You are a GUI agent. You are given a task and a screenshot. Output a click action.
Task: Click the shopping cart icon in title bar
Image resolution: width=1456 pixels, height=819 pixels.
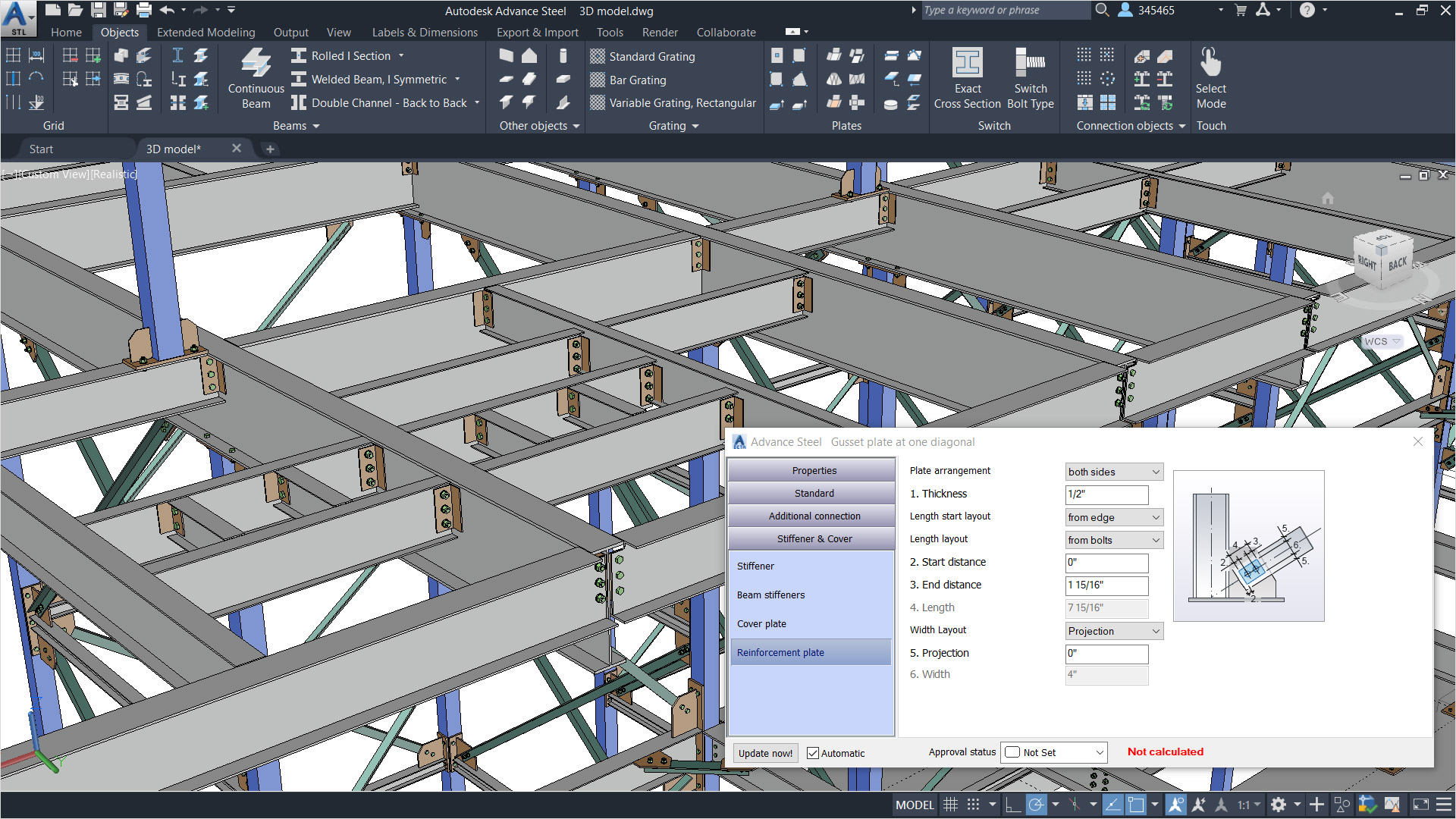coord(1241,10)
